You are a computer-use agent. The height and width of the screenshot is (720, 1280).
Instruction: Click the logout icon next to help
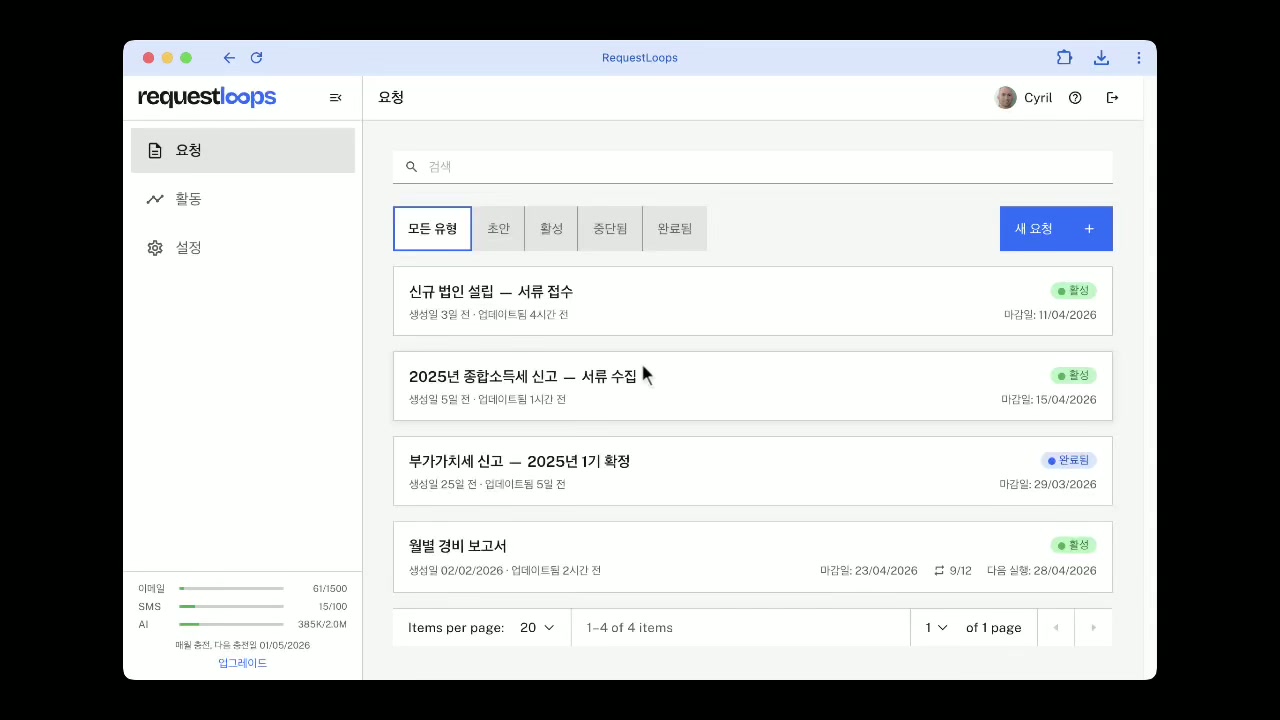pyautogui.click(x=1112, y=98)
